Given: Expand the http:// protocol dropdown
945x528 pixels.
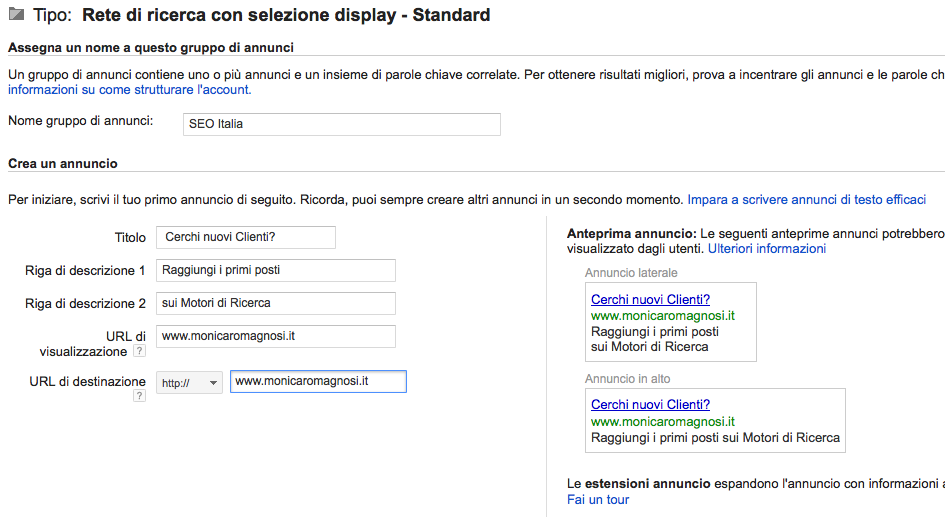Looking at the screenshot, I should point(189,383).
